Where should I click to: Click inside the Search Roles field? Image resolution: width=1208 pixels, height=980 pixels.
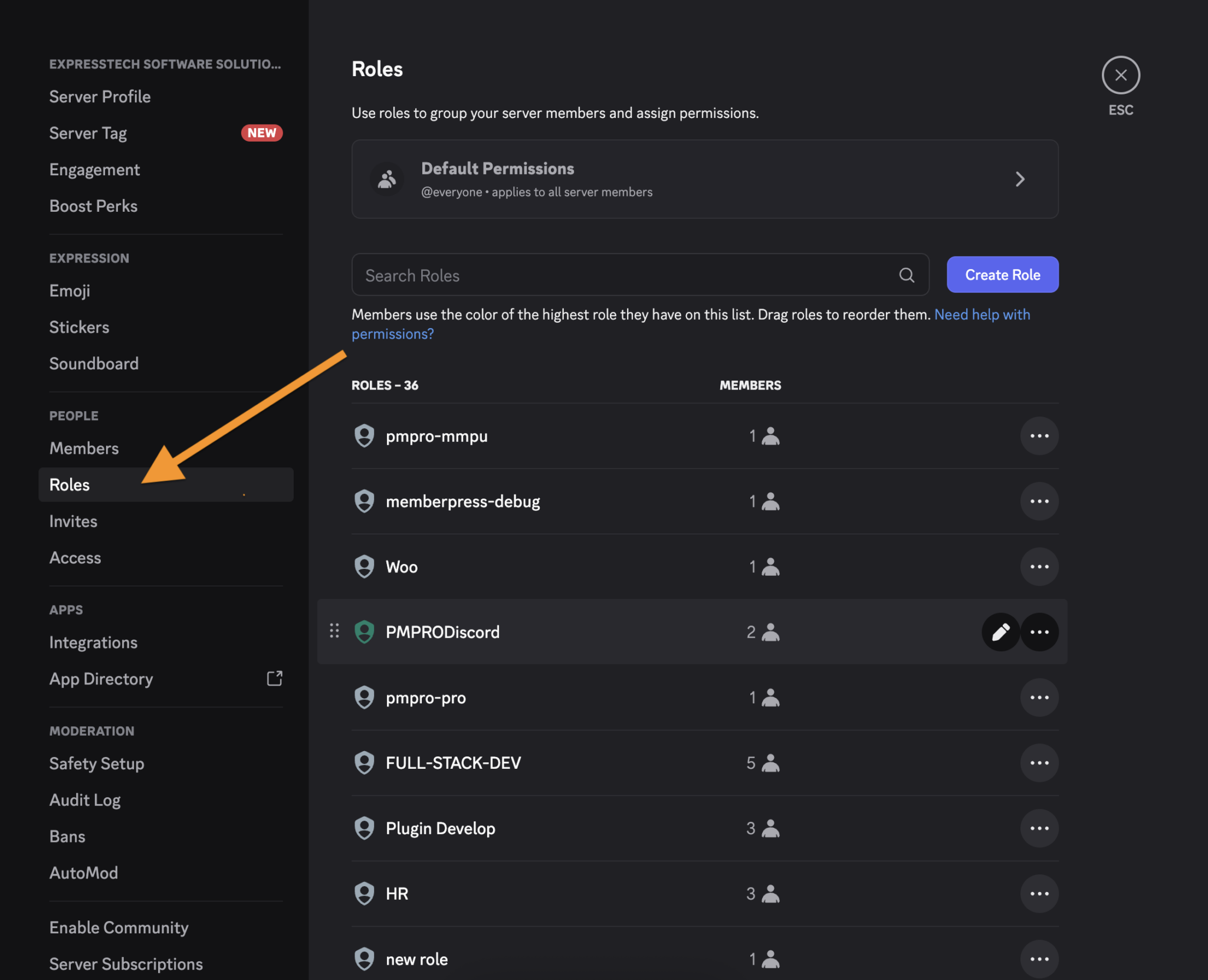pyautogui.click(x=590, y=274)
